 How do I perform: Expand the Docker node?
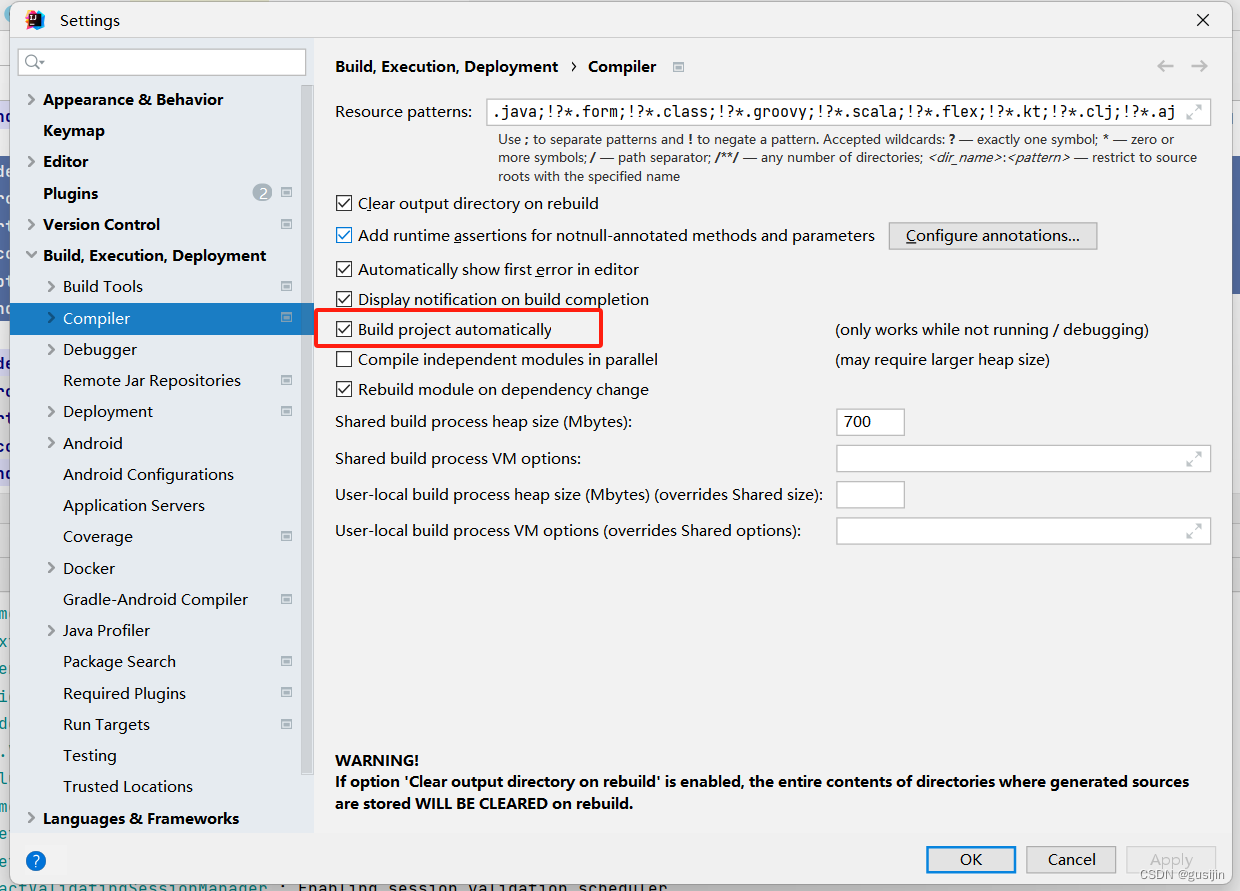coord(52,568)
